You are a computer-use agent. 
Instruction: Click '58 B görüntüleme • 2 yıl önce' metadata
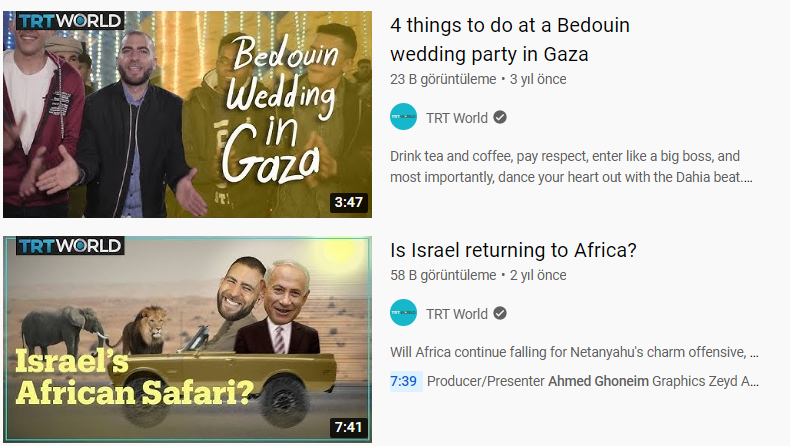478,275
